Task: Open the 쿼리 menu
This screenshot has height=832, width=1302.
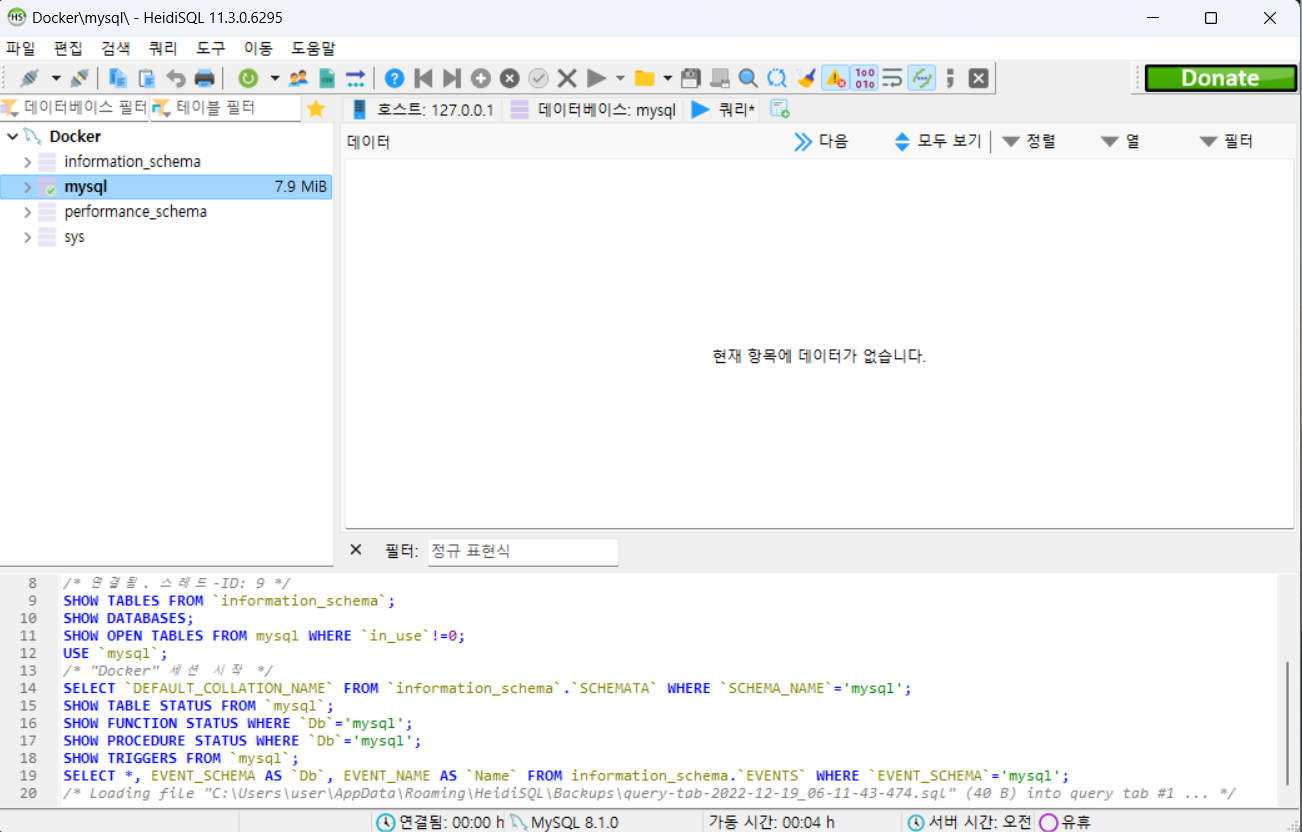Action: tap(163, 48)
